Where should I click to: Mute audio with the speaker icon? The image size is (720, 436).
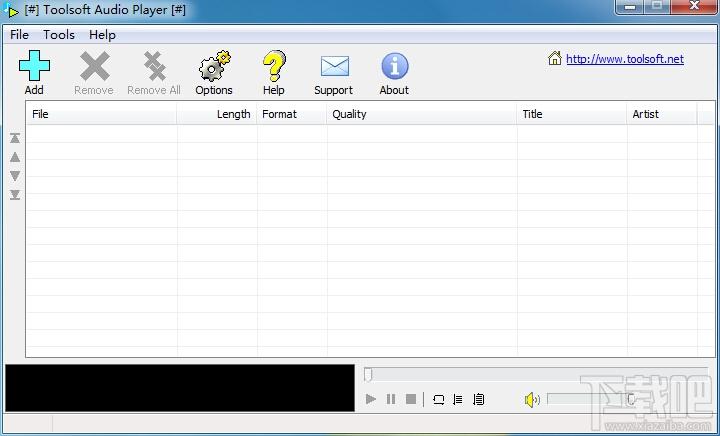click(x=532, y=400)
